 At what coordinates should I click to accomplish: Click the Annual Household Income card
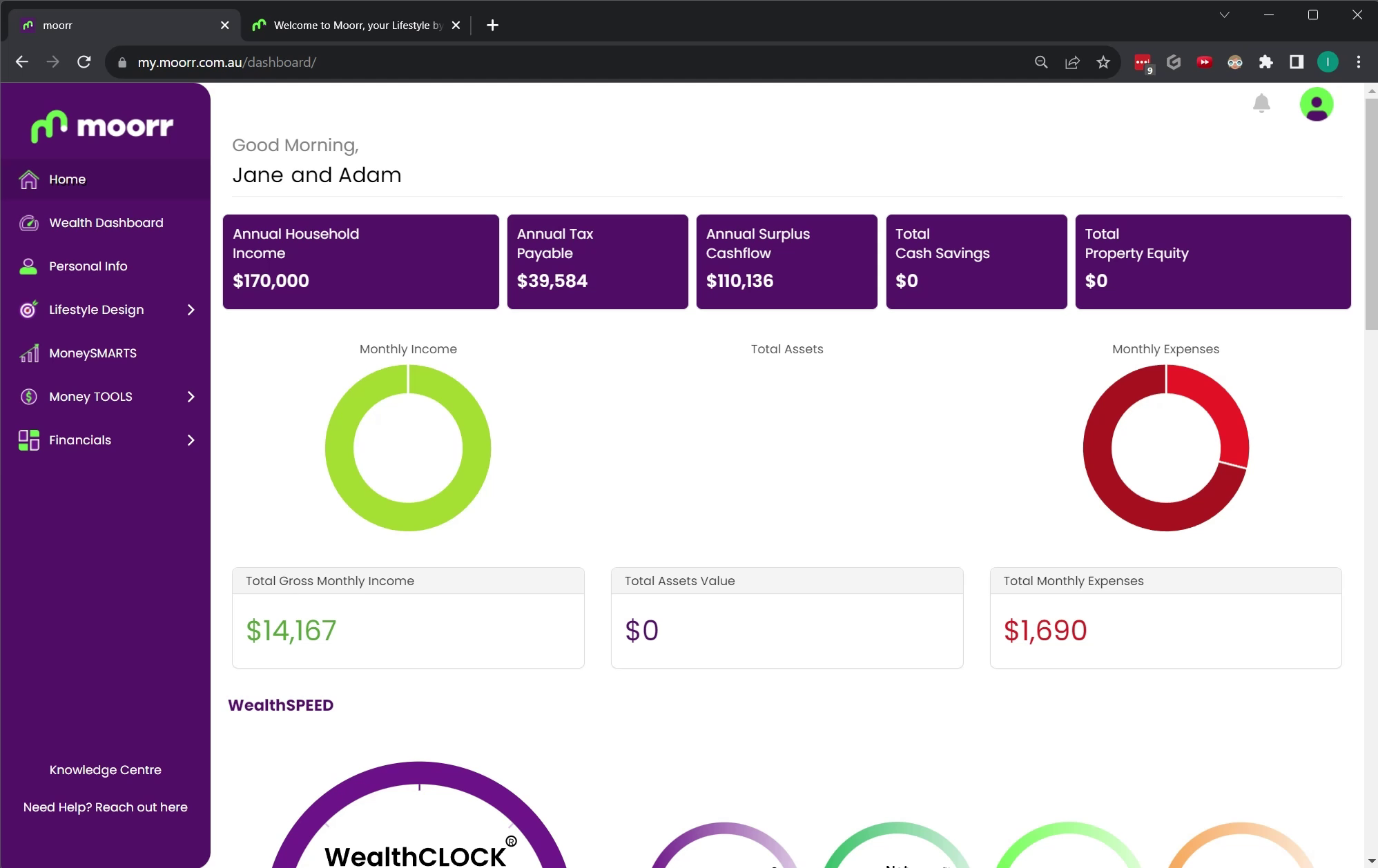[361, 262]
